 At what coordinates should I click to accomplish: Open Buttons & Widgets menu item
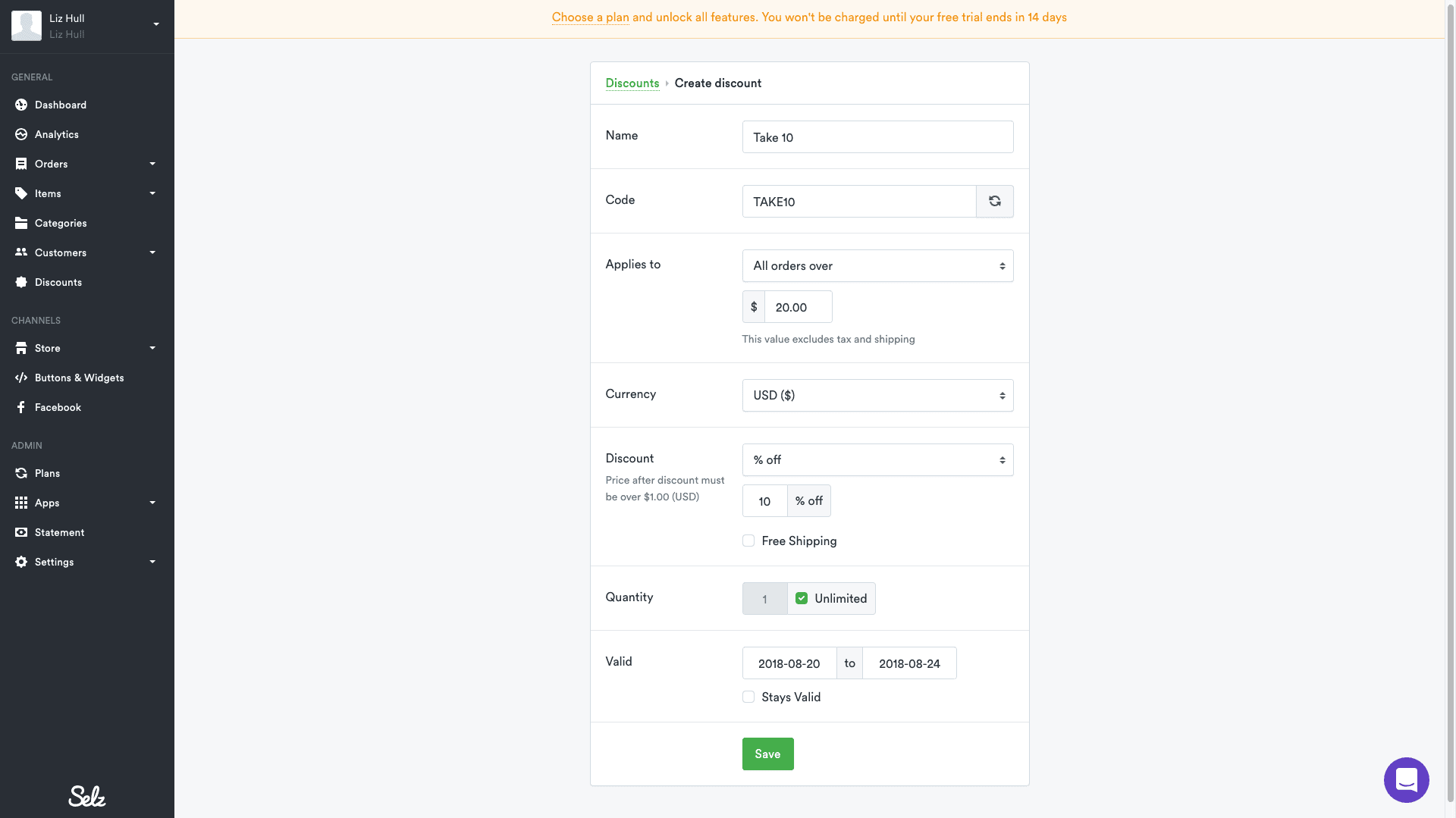(79, 378)
